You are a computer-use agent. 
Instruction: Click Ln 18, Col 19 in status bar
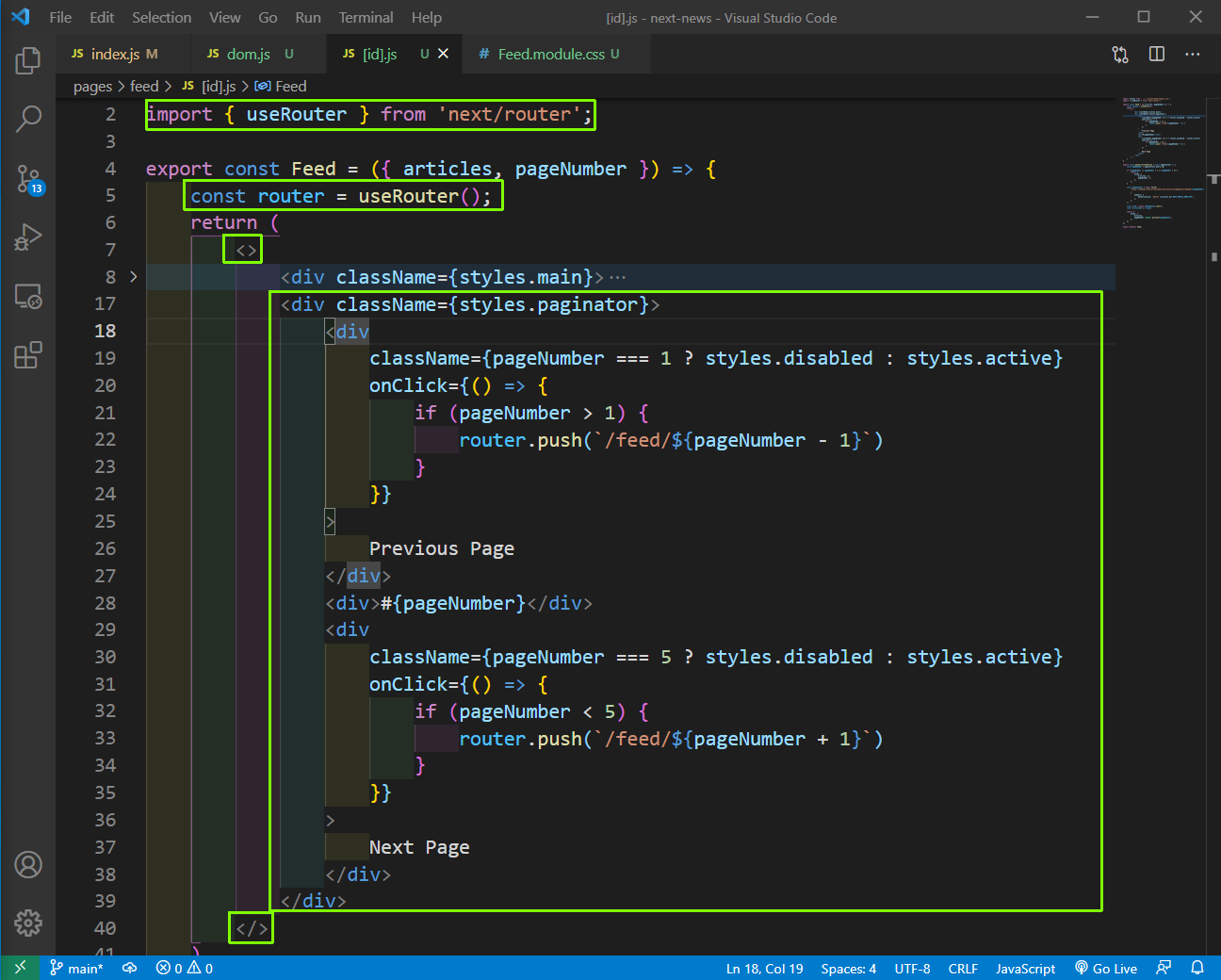[x=764, y=968]
